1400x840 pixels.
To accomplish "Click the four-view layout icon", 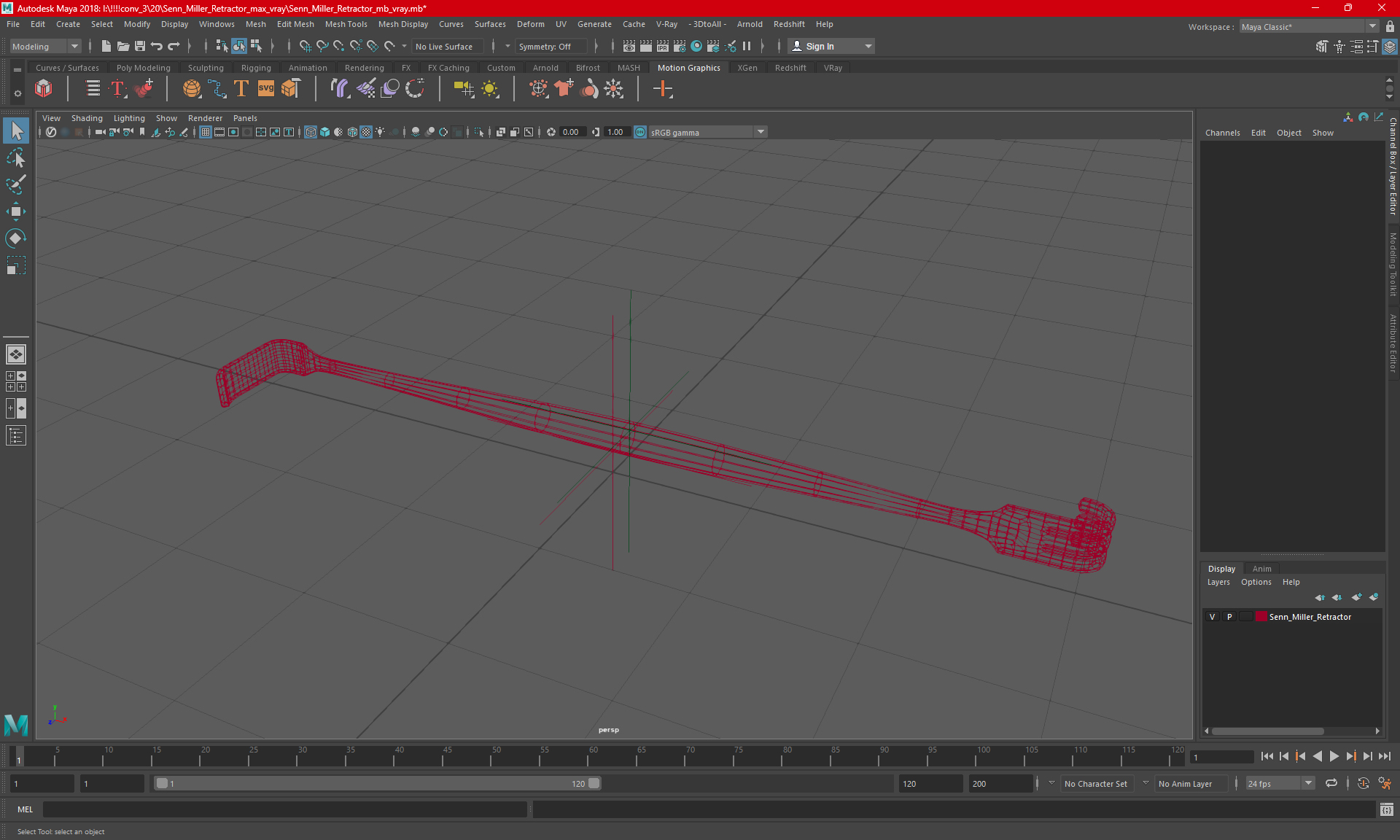I will coord(16,381).
